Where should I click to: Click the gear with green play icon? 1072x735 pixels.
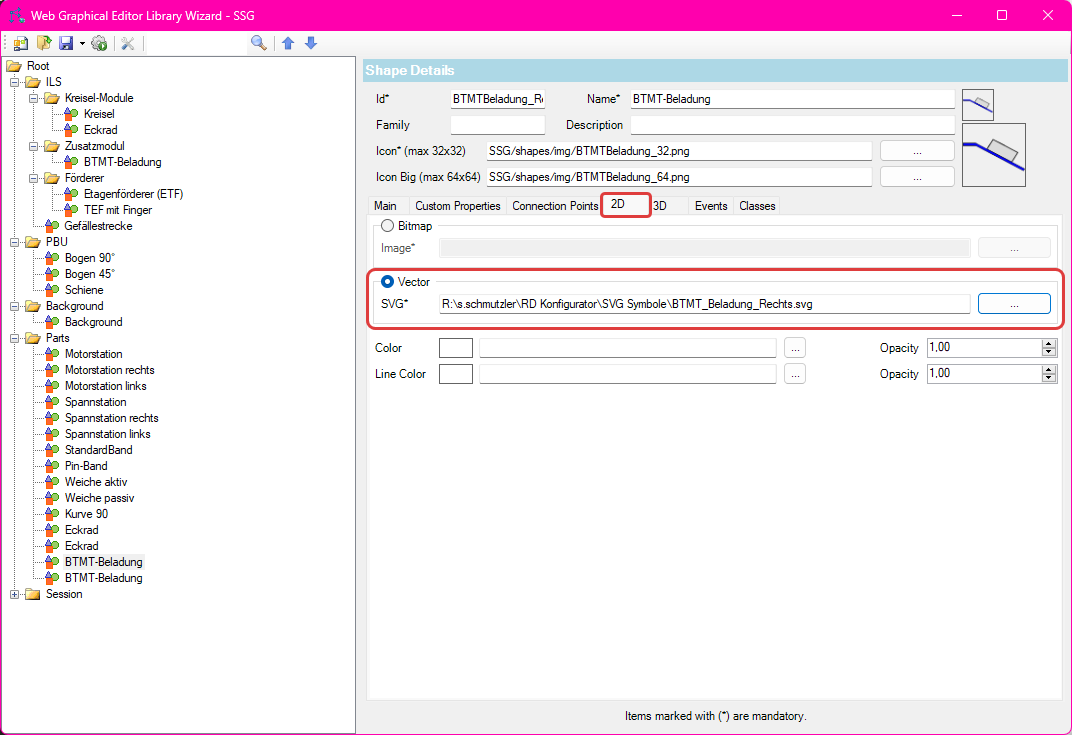tap(100, 43)
